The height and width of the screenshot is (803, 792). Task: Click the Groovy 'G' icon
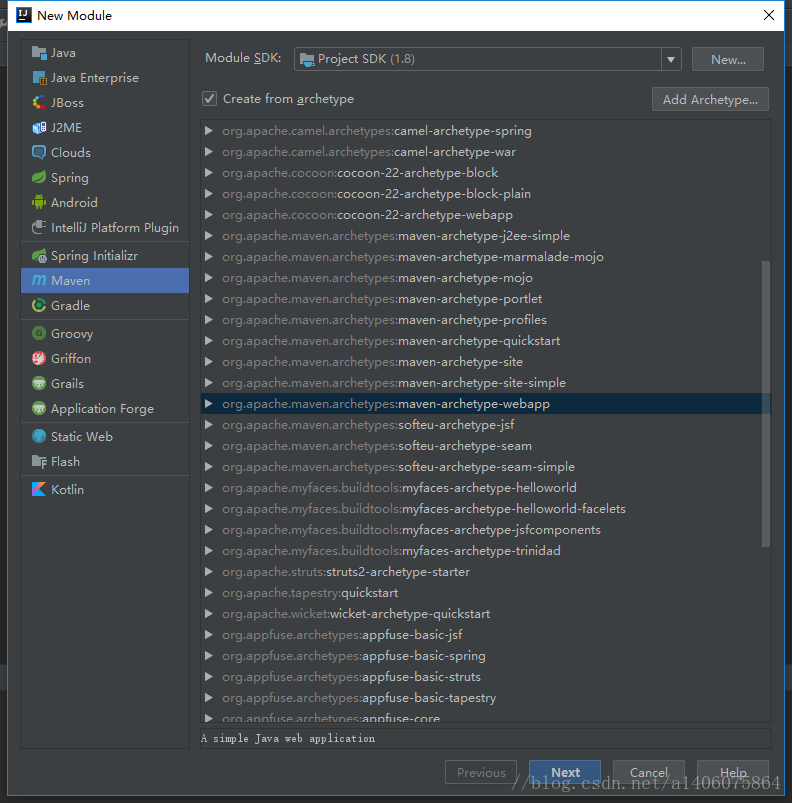pos(39,333)
